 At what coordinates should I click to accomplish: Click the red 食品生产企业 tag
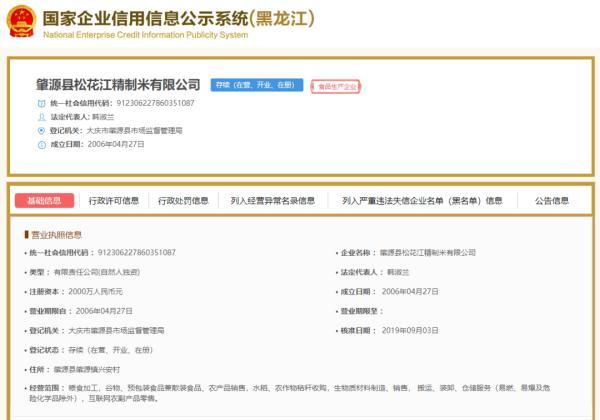pyautogui.click(x=336, y=86)
